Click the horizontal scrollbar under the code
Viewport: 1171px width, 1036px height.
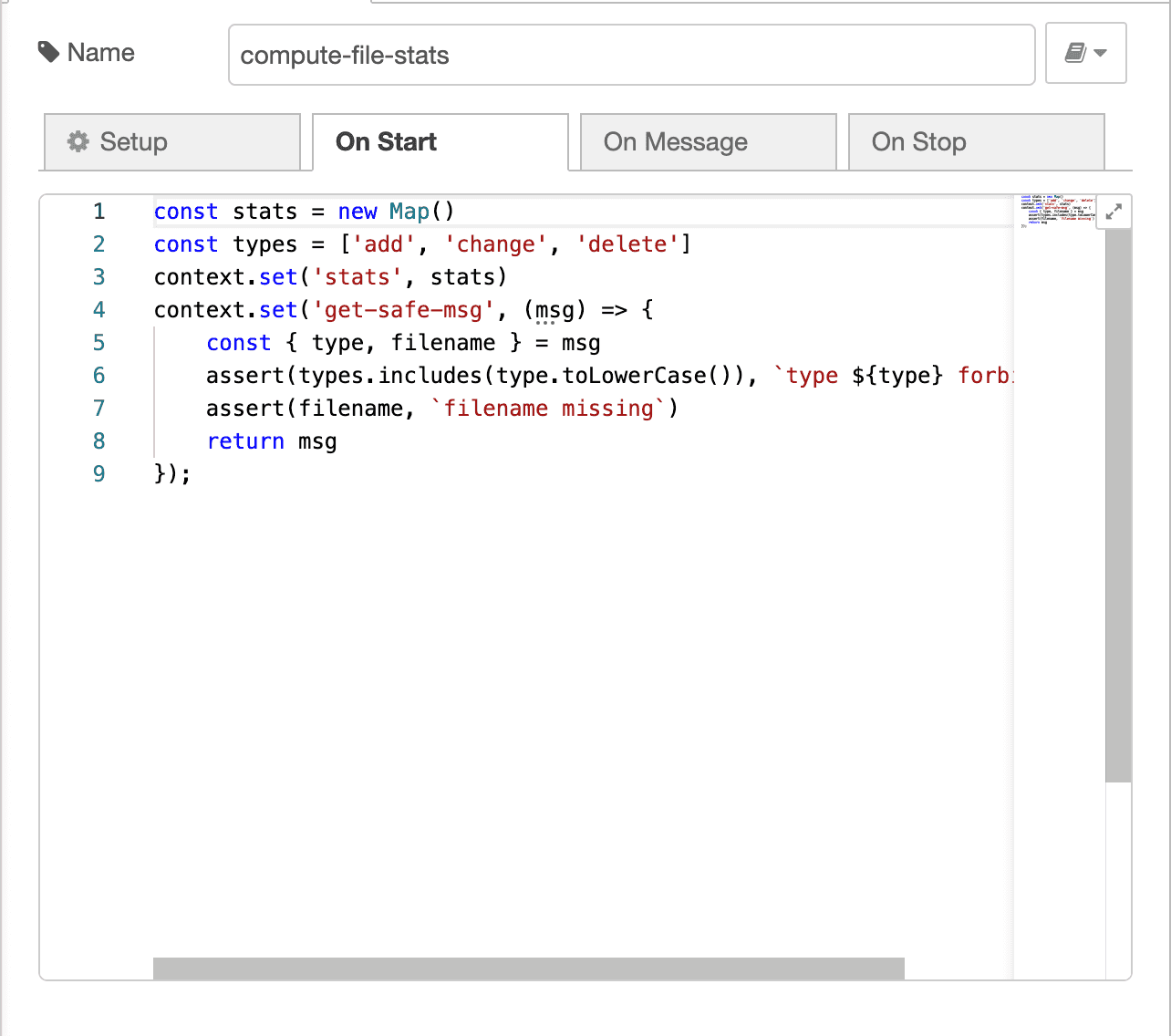pos(528,969)
